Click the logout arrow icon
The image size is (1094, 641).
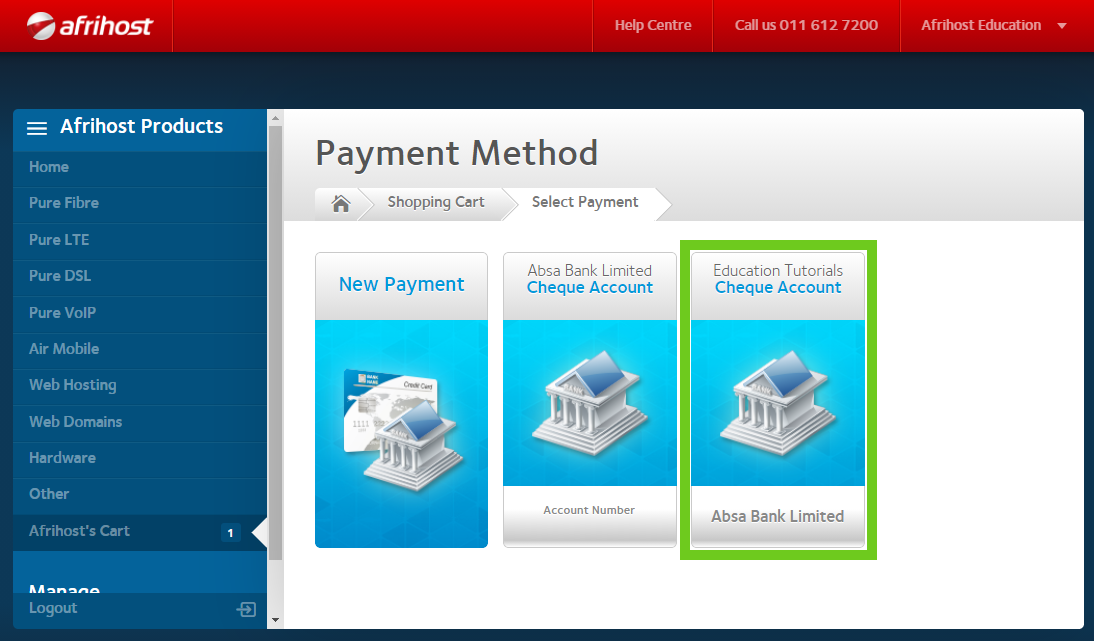tap(246, 609)
